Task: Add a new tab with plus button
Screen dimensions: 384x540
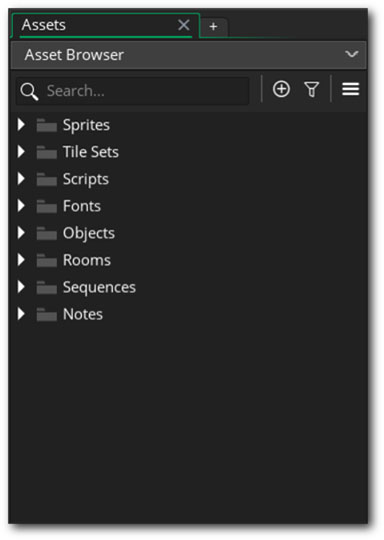Action: tap(213, 27)
